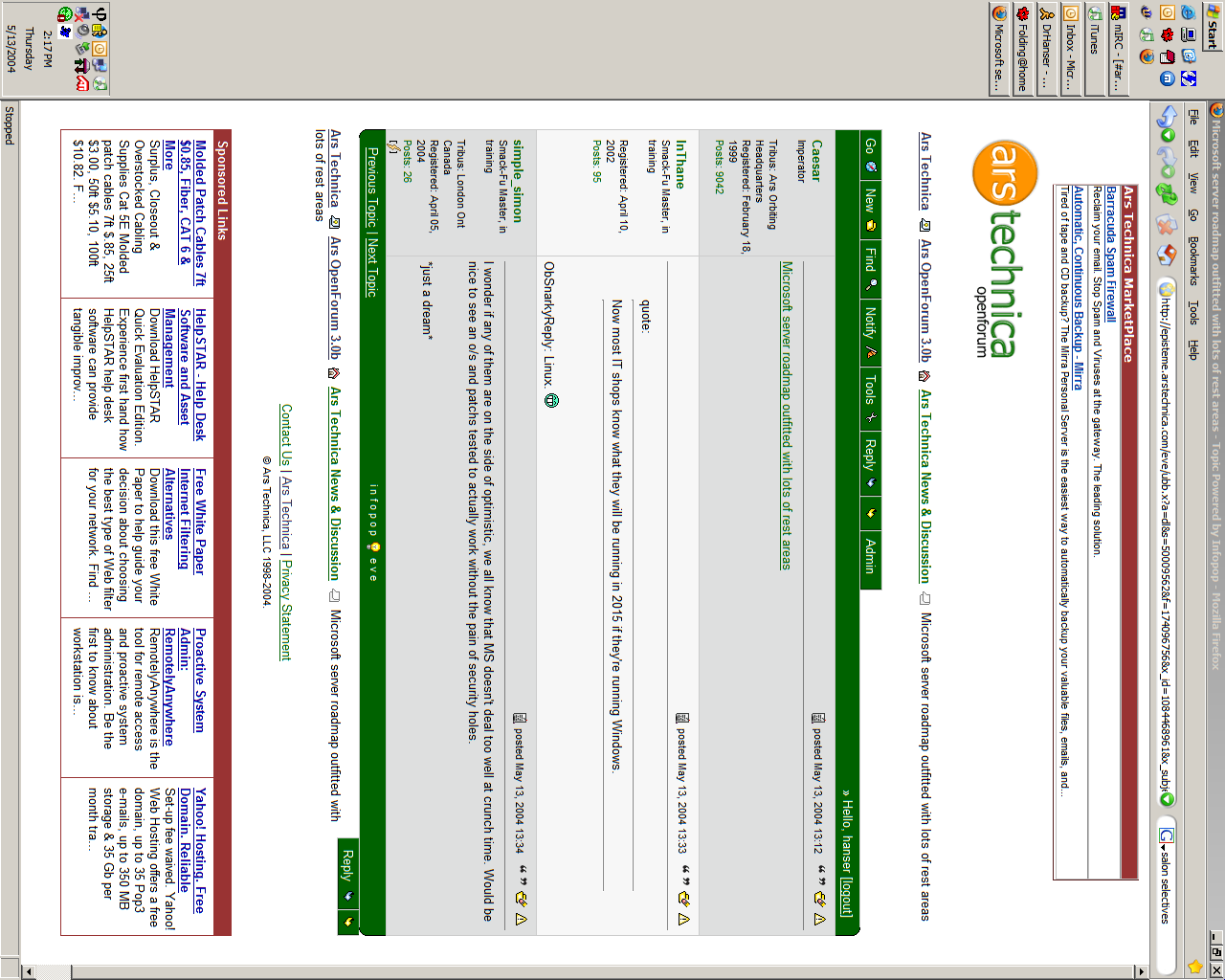Open the Firefox View menu

pos(1192,182)
